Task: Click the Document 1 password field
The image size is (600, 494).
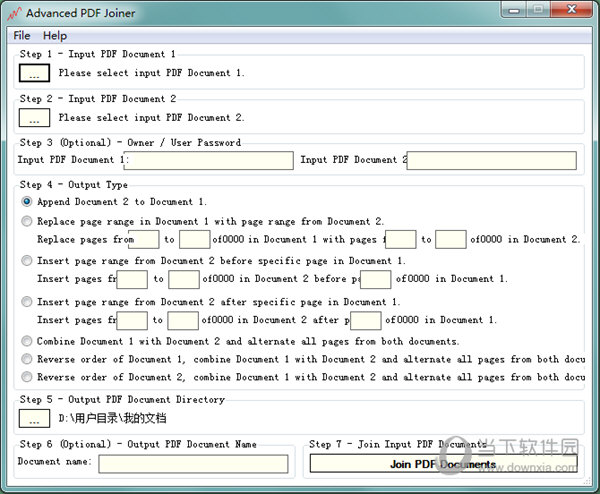Action: (210, 160)
